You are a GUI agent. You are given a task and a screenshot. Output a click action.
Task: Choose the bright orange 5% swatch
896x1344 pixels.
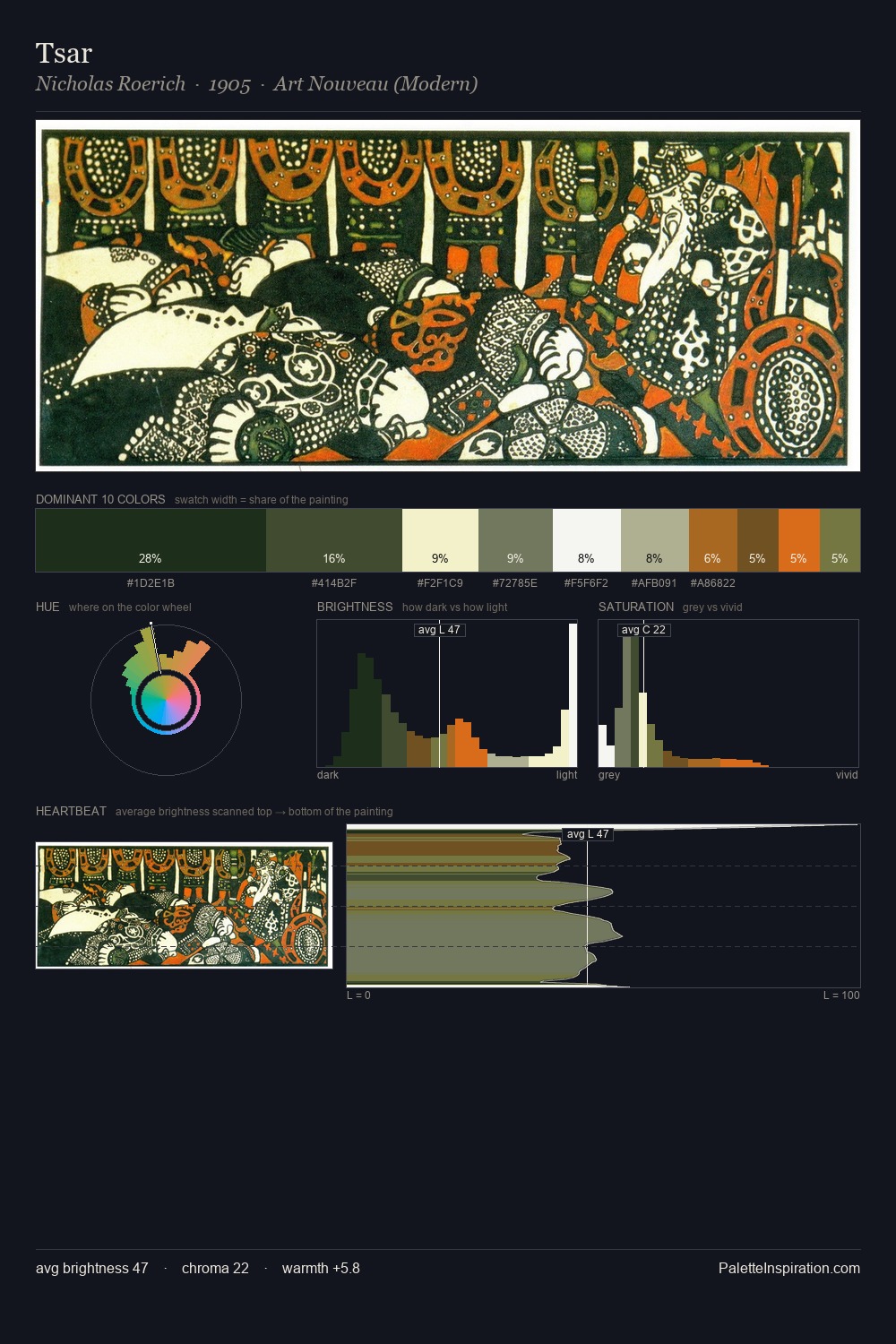(x=799, y=540)
